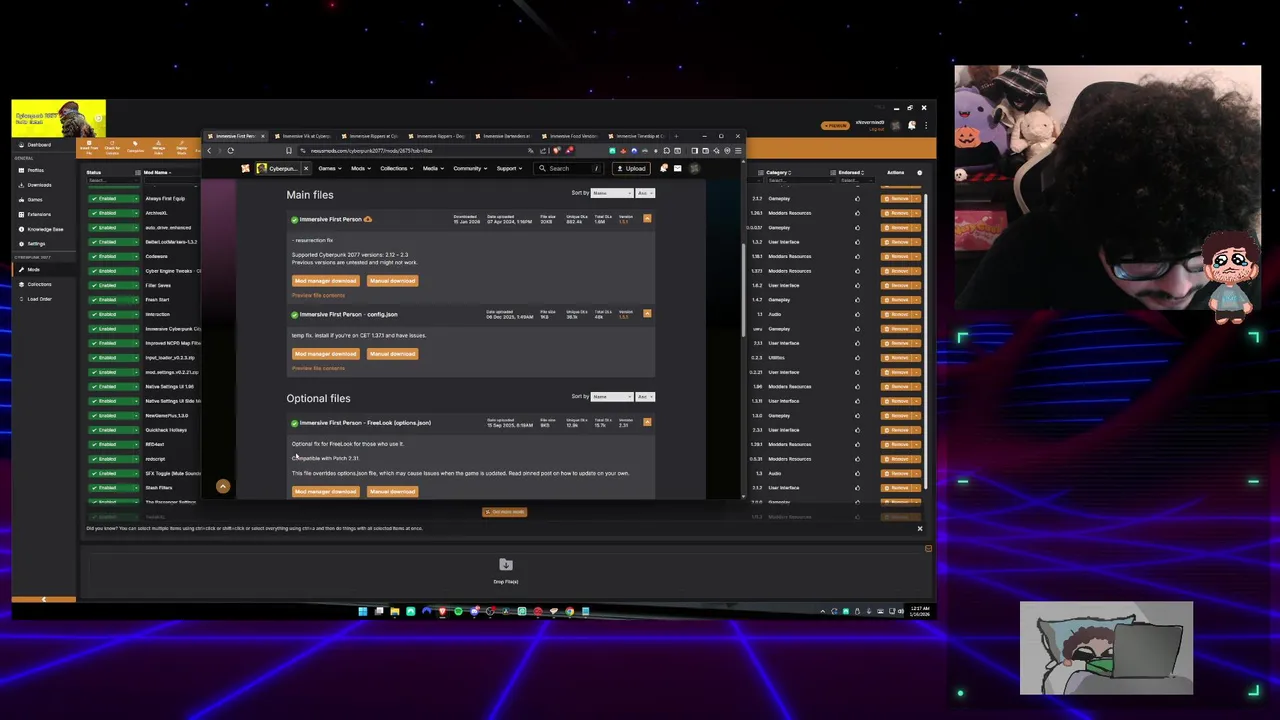
Task: Open the Community dropdown on Nexus Mods
Action: tap(469, 168)
